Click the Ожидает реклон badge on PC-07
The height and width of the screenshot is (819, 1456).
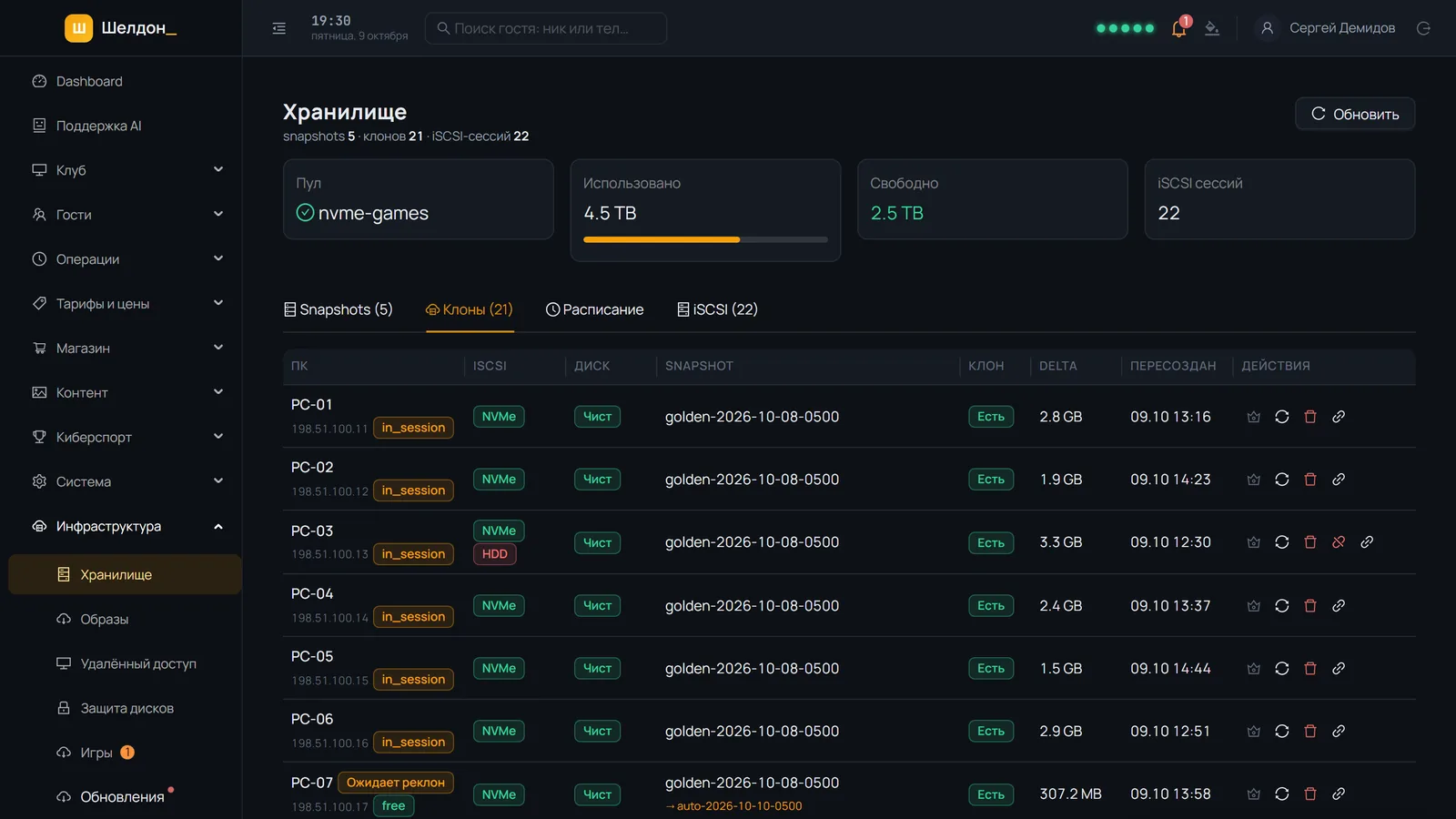coord(396,783)
